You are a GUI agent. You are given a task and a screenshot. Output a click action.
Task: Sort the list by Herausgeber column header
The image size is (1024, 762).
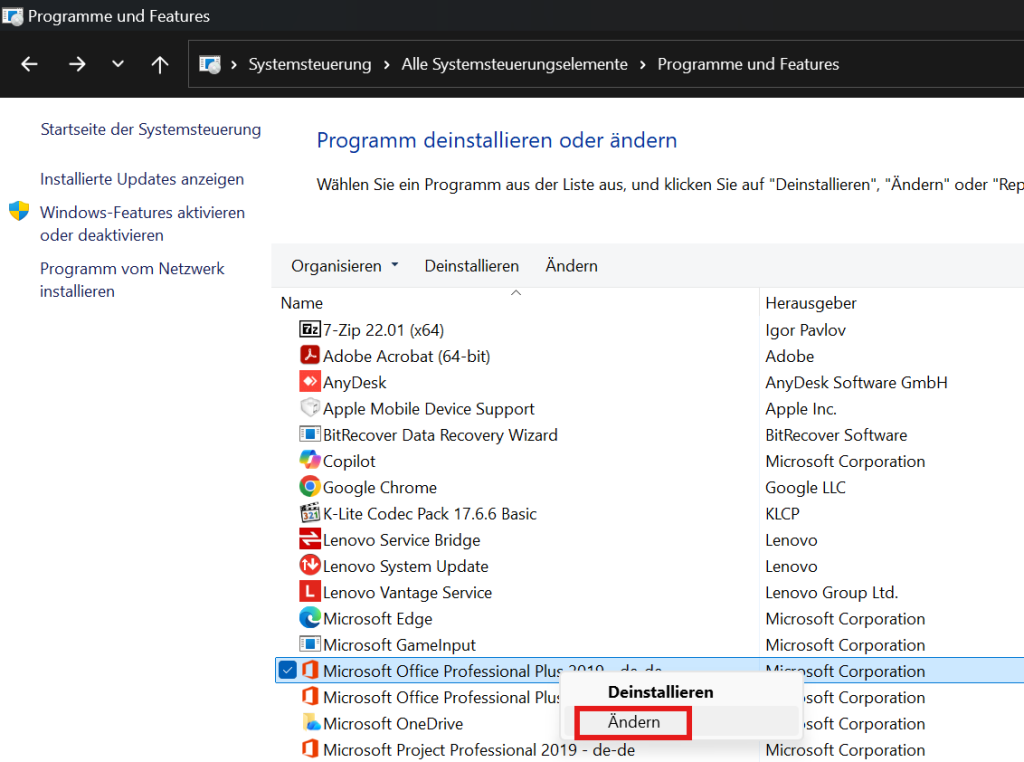coord(810,303)
